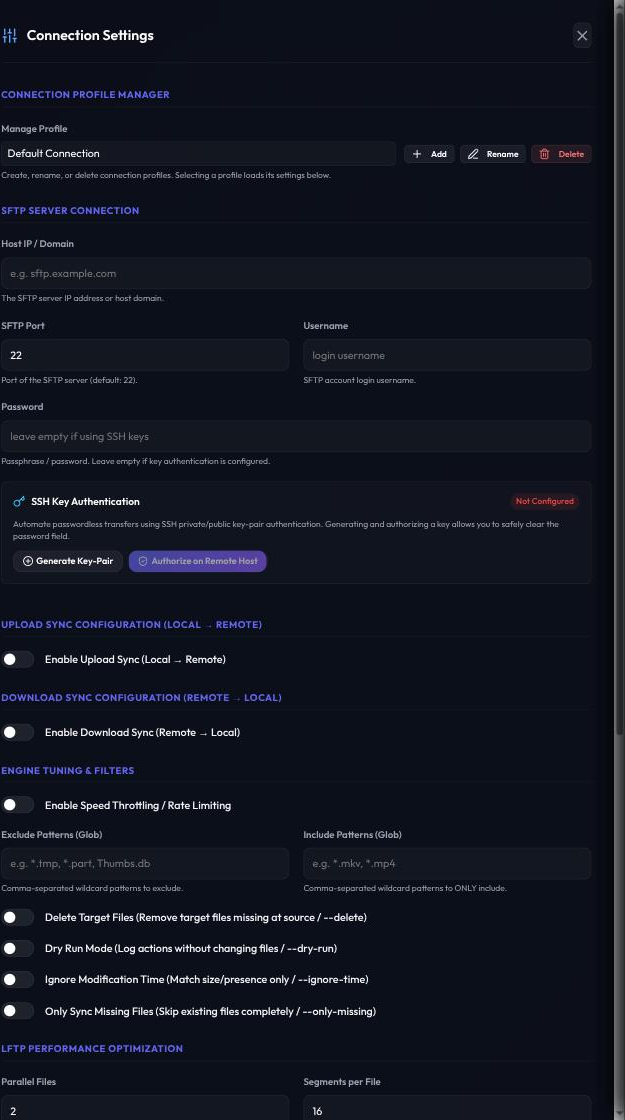Add a new connection profile
625x1120 pixels.
pyautogui.click(x=429, y=154)
